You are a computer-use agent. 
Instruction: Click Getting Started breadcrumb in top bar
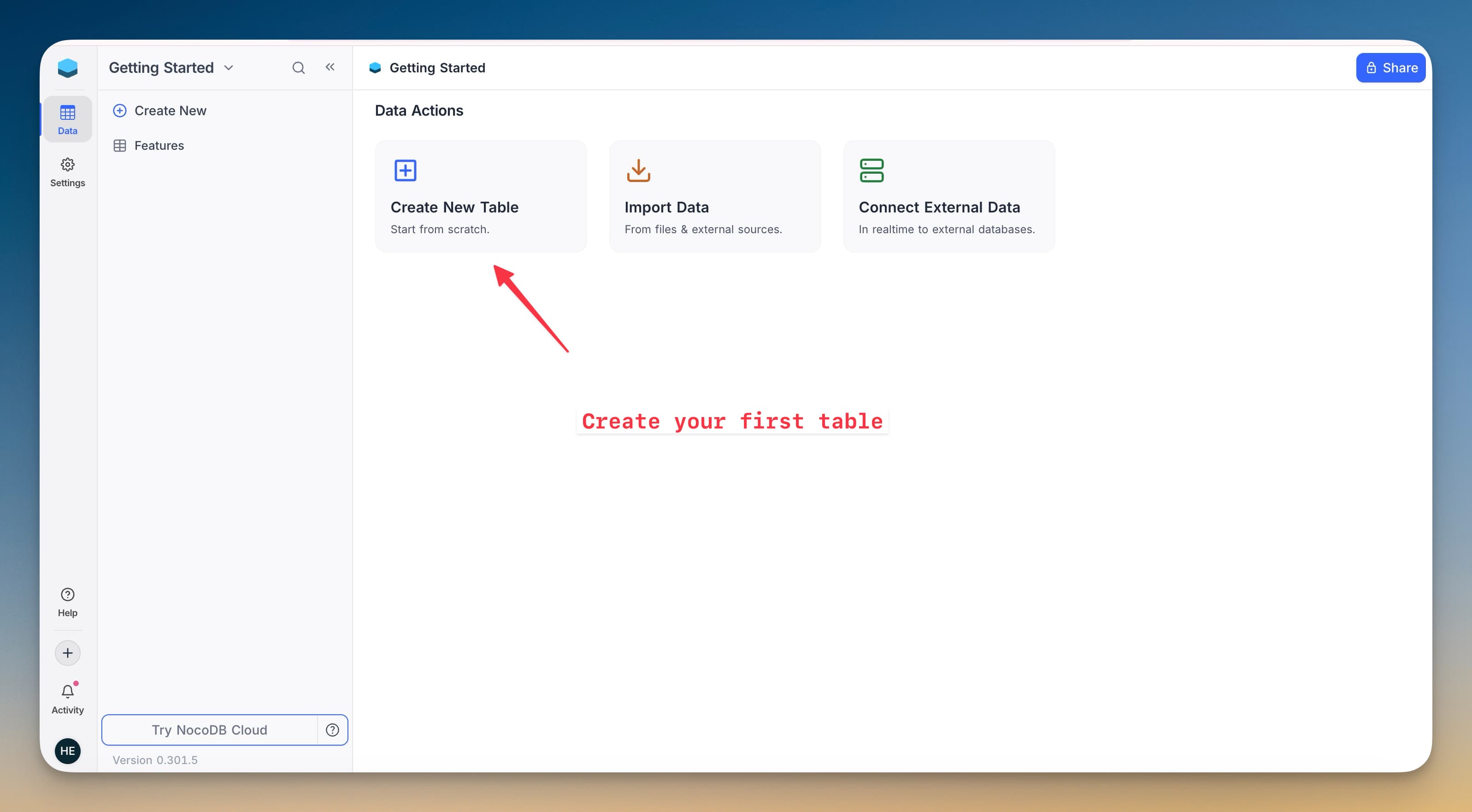(436, 68)
